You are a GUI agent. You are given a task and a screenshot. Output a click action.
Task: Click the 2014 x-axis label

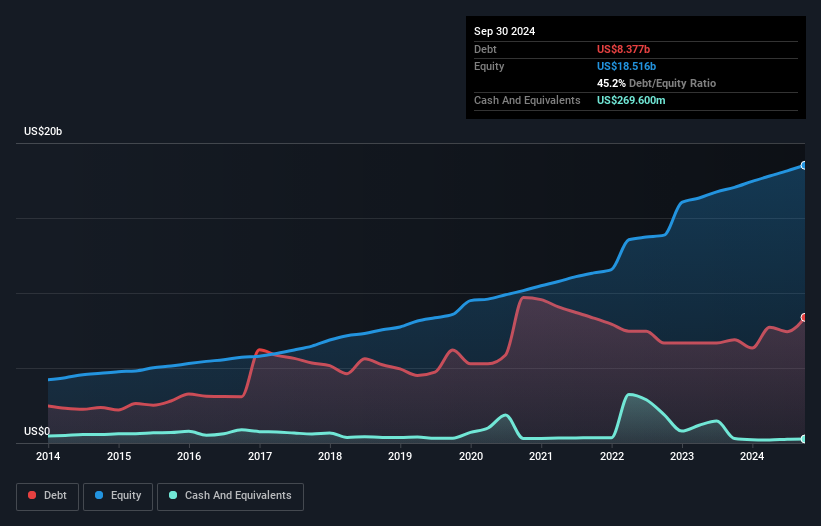48,456
